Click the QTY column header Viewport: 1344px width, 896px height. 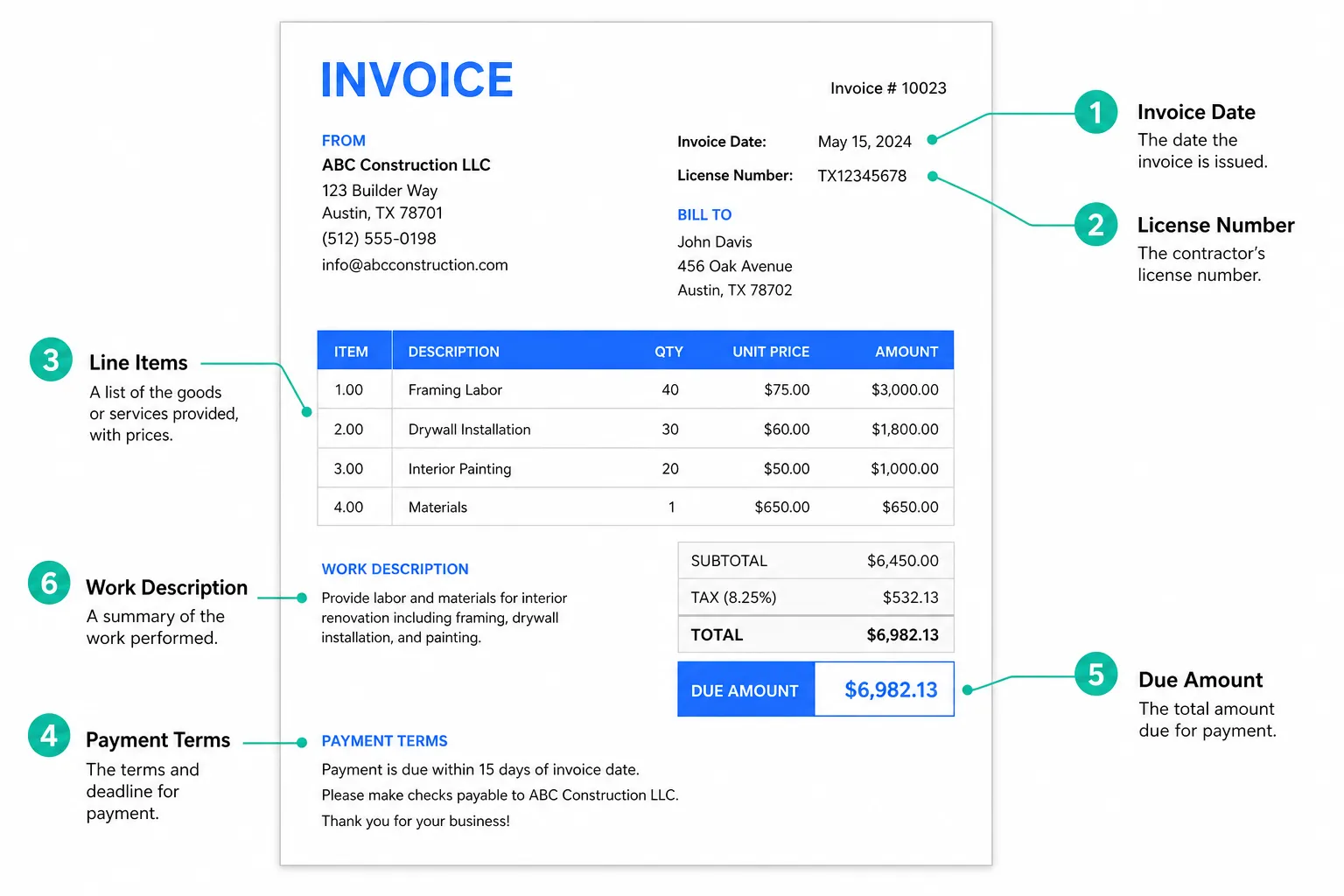click(668, 352)
